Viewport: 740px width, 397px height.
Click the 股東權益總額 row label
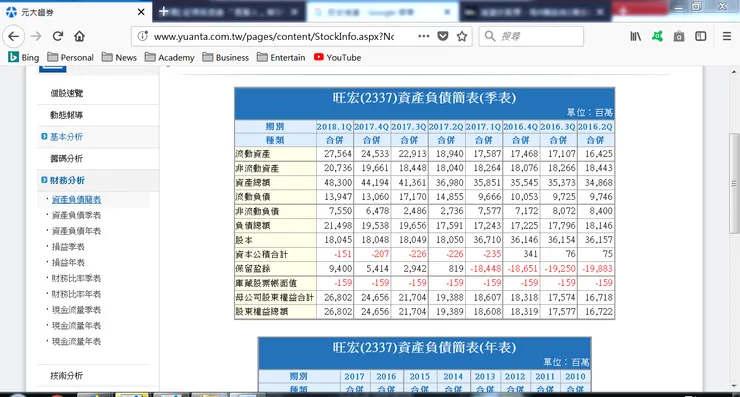click(262, 312)
